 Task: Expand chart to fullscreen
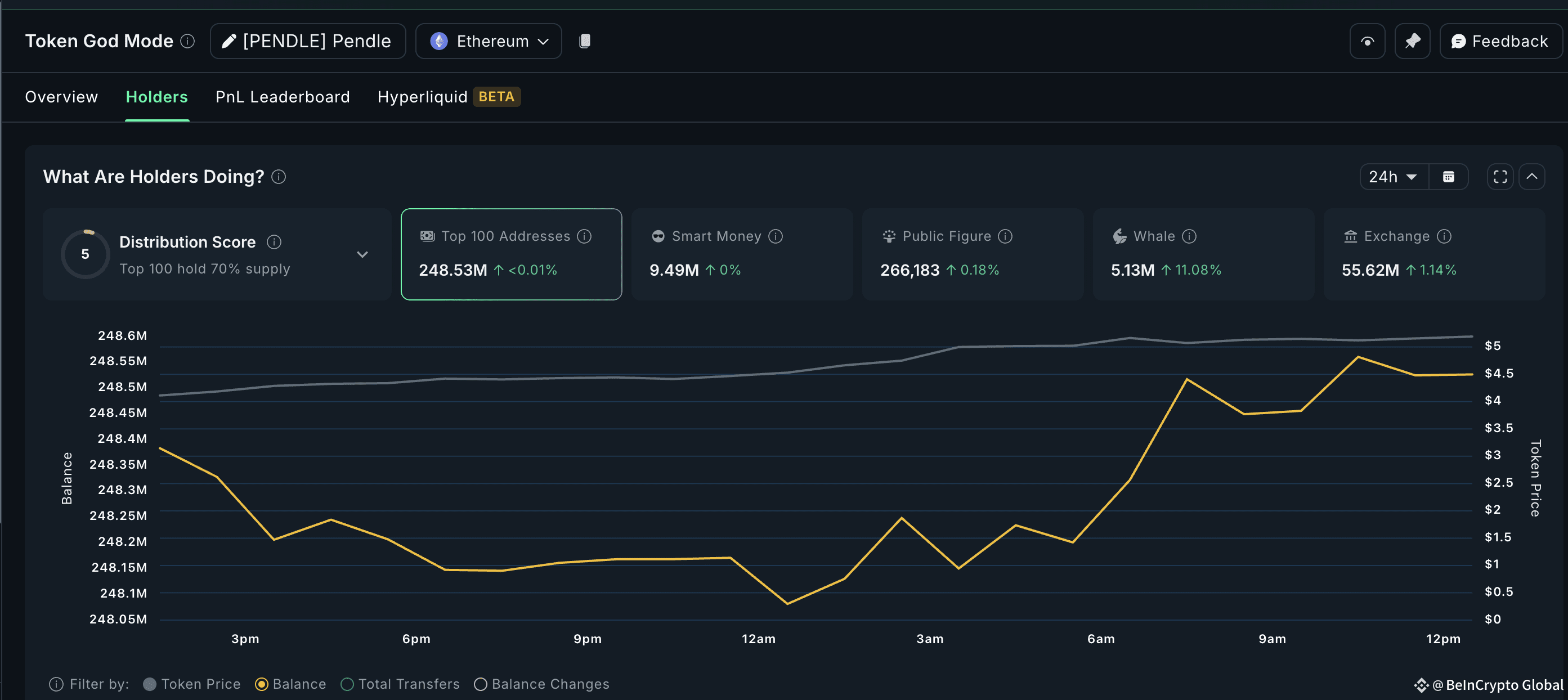point(1500,177)
